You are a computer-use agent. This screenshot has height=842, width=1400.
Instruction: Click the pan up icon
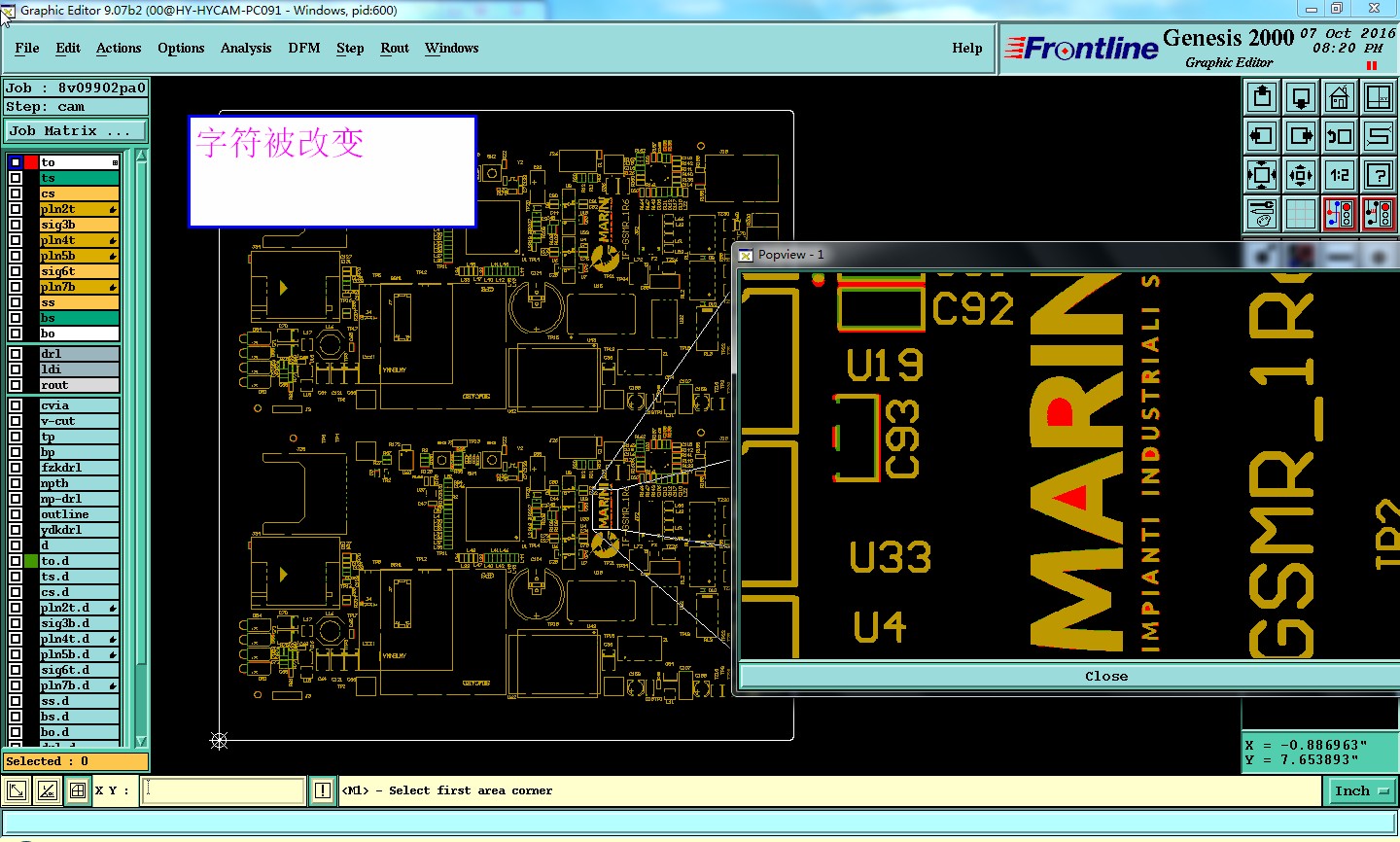(x=1262, y=97)
